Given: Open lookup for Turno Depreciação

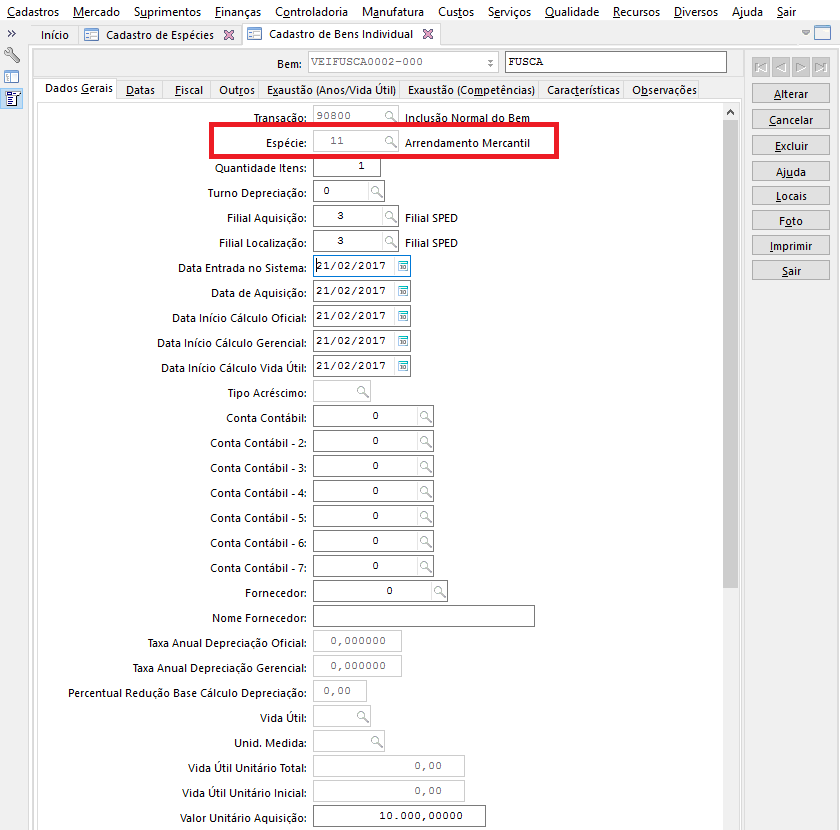Looking at the screenshot, I should tap(376, 191).
